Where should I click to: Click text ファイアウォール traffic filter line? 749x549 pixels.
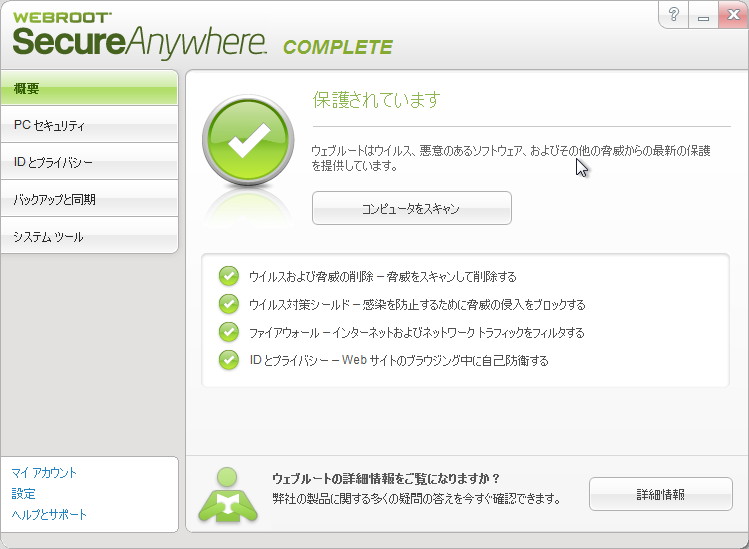[417, 333]
